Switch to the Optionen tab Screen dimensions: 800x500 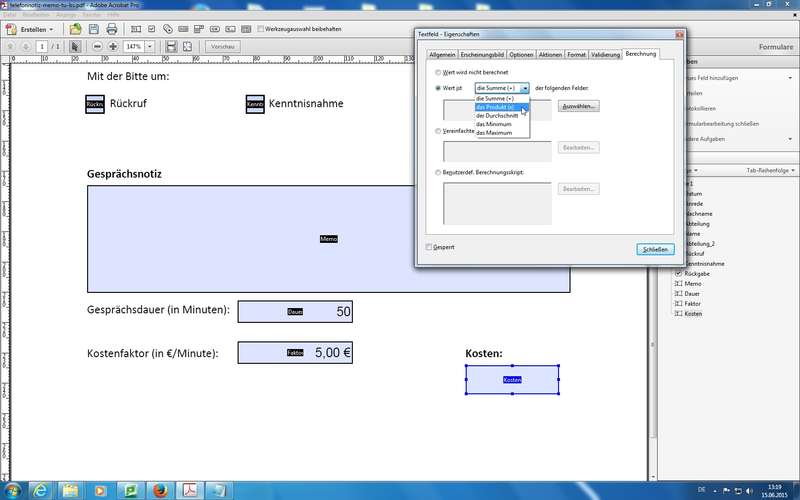521,55
